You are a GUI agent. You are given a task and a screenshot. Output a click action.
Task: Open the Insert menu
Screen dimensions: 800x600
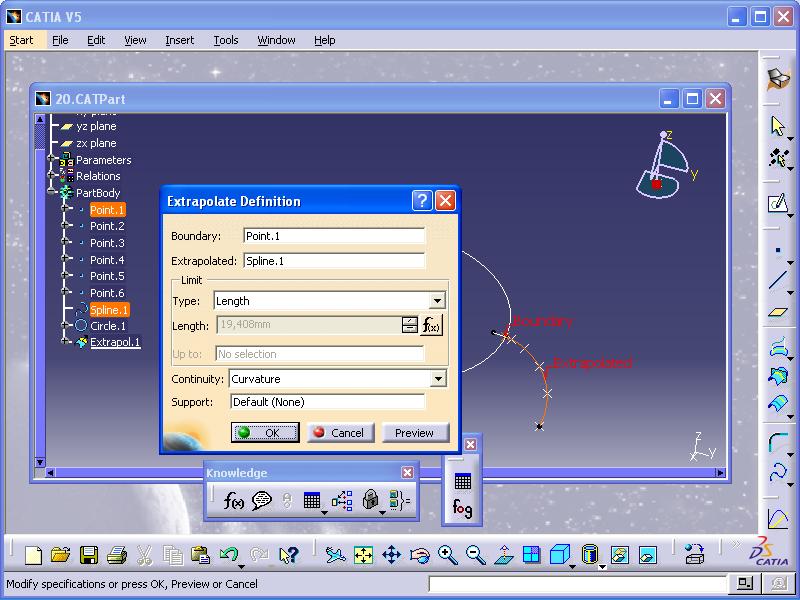(x=179, y=40)
